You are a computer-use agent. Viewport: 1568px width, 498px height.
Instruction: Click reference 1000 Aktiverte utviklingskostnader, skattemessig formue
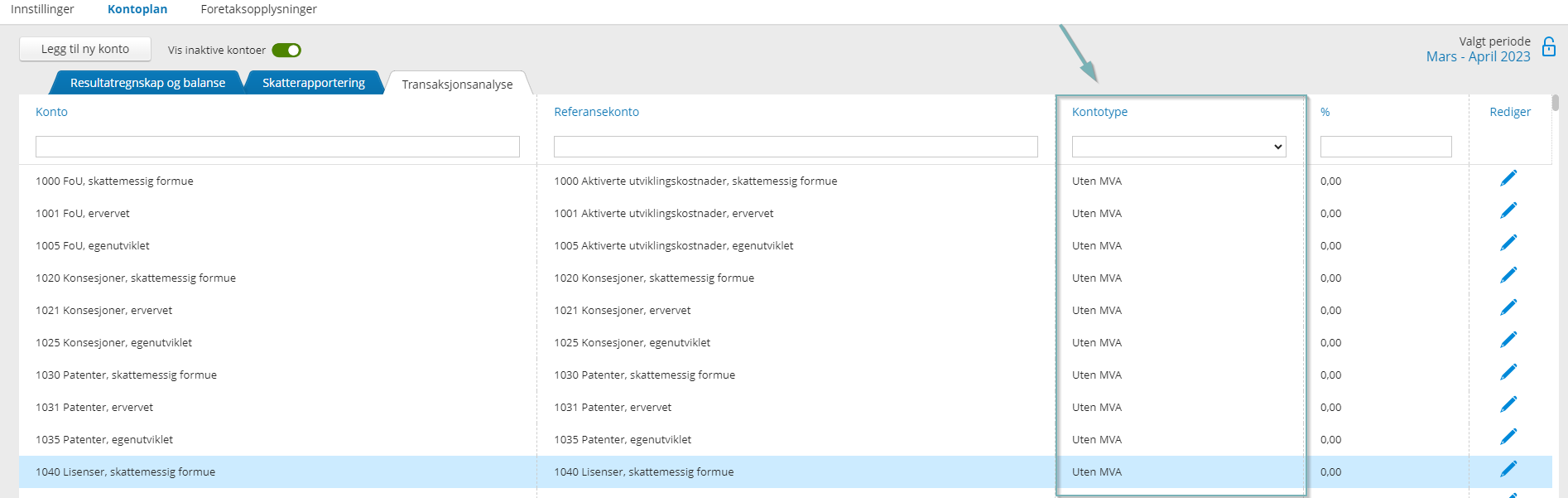click(695, 181)
